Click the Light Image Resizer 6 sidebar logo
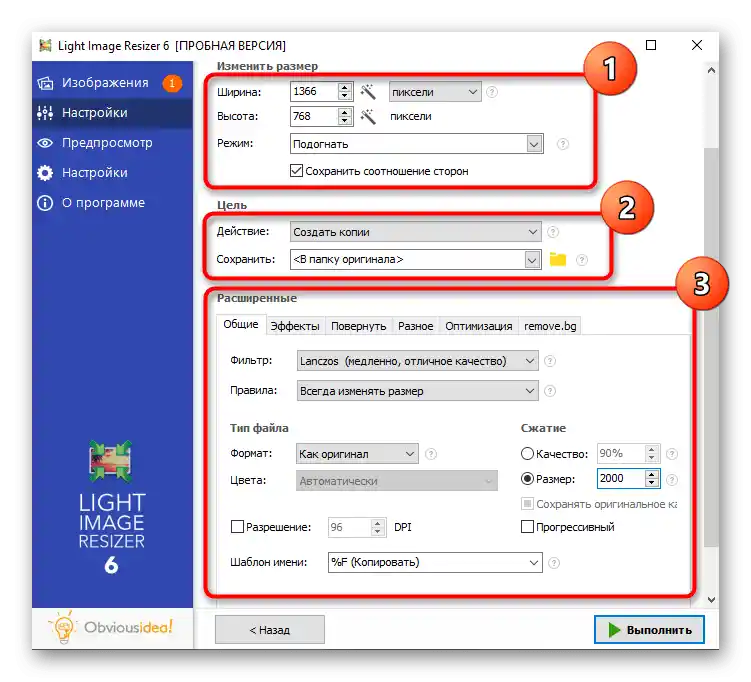The width and height of the screenshot is (751, 682). click(x=111, y=508)
